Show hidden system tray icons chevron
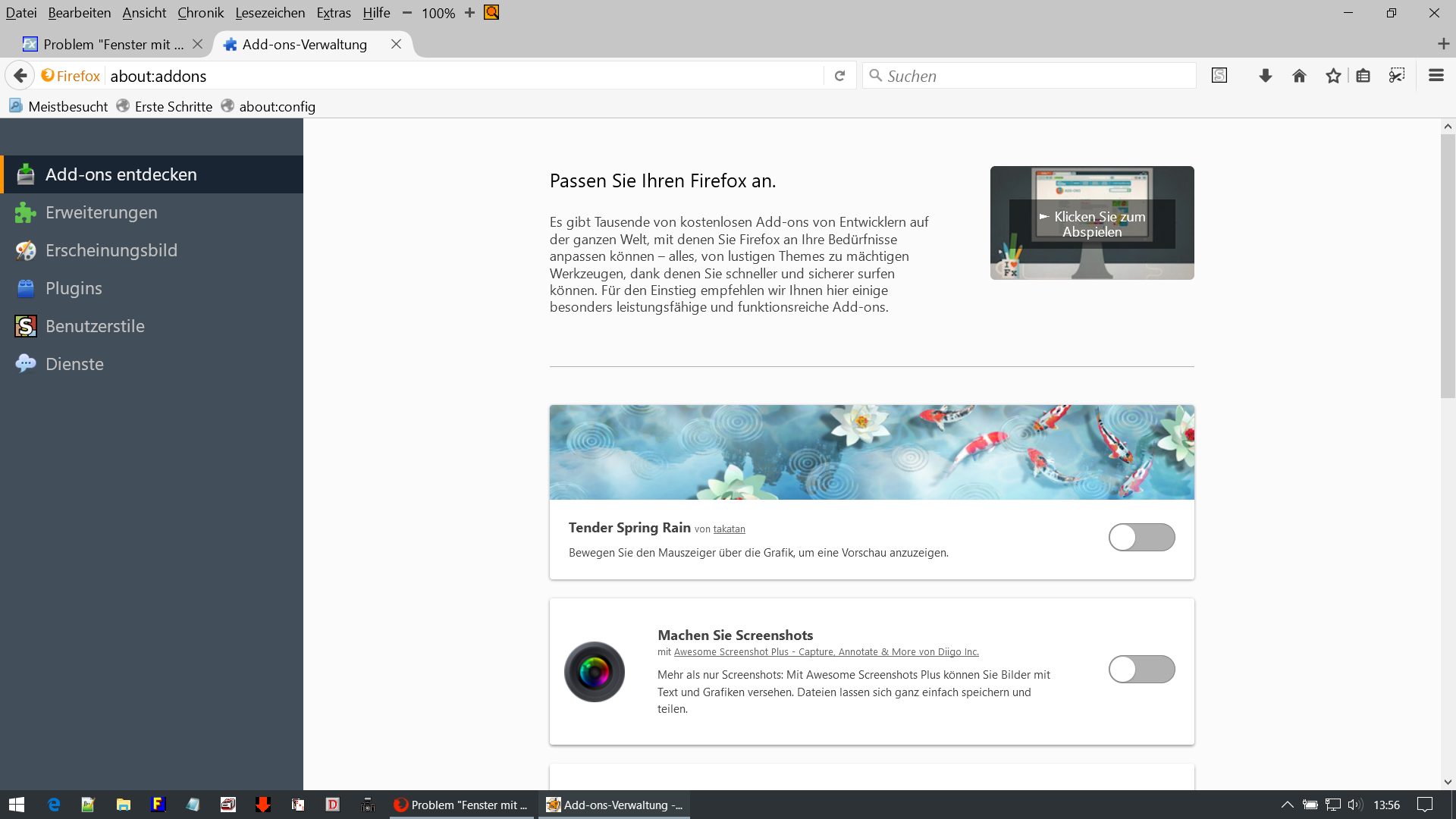Screen dimensions: 1456x819 [1287, 805]
